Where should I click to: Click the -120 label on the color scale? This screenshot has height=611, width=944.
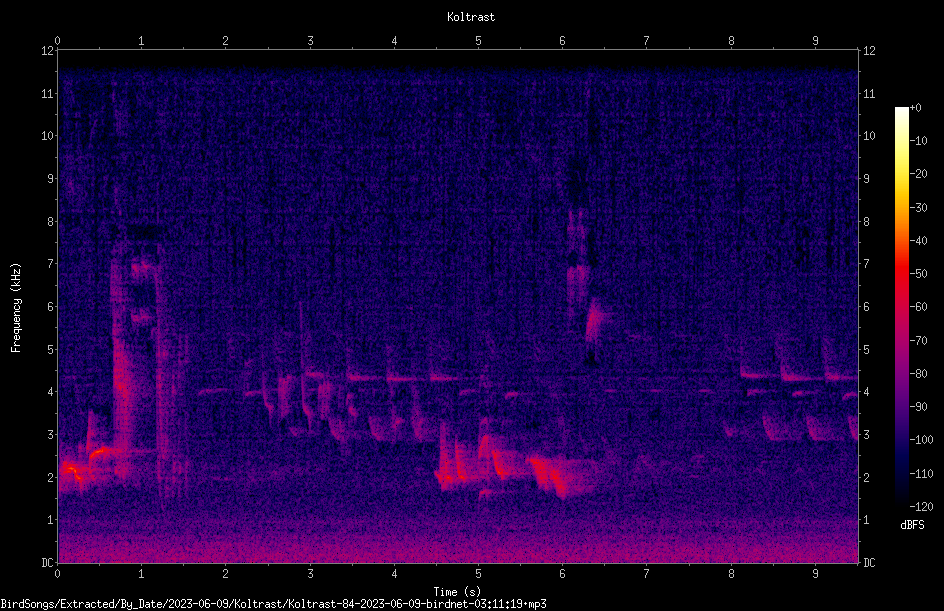point(921,507)
